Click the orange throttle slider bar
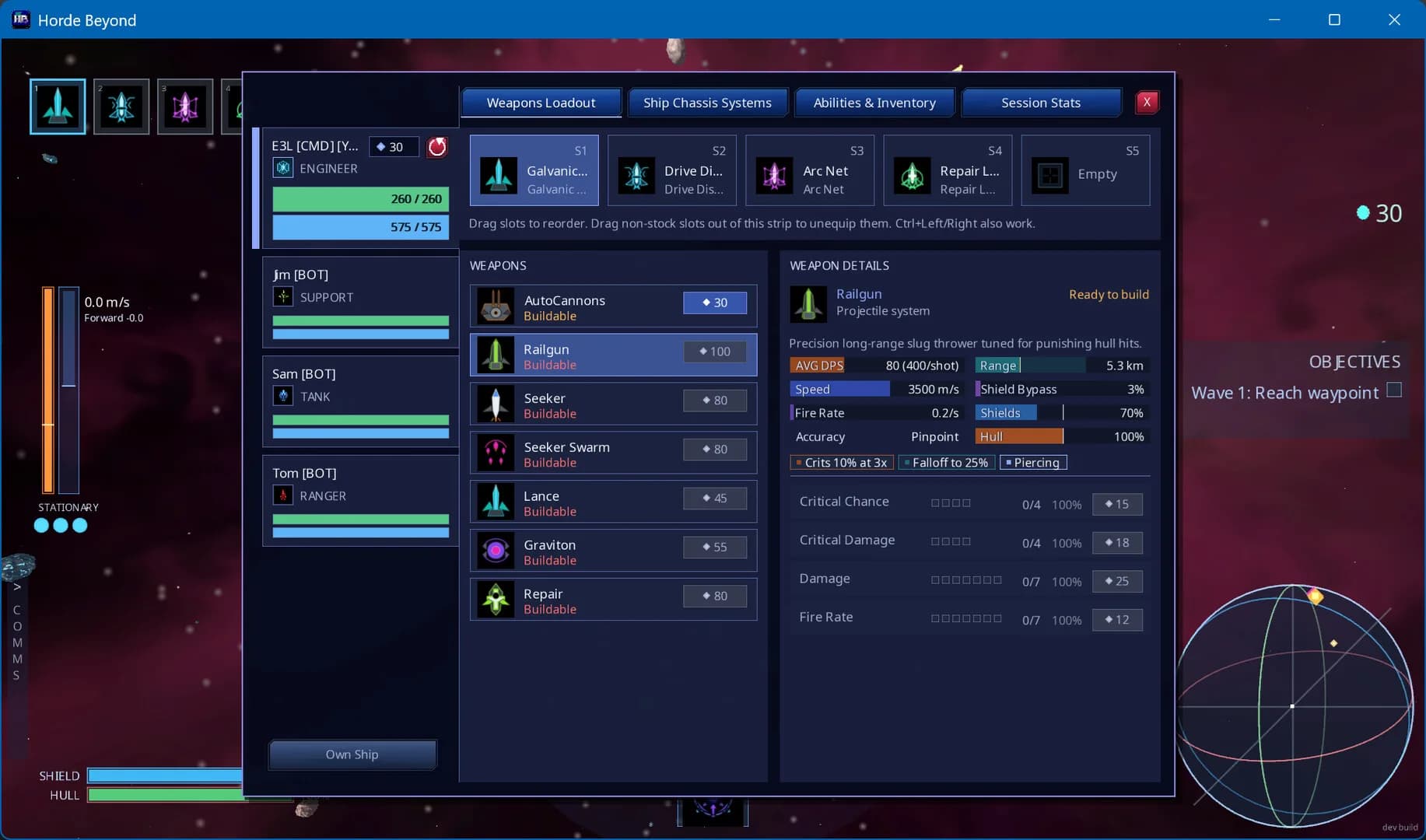Screen dimensions: 1426x840 (48, 390)
